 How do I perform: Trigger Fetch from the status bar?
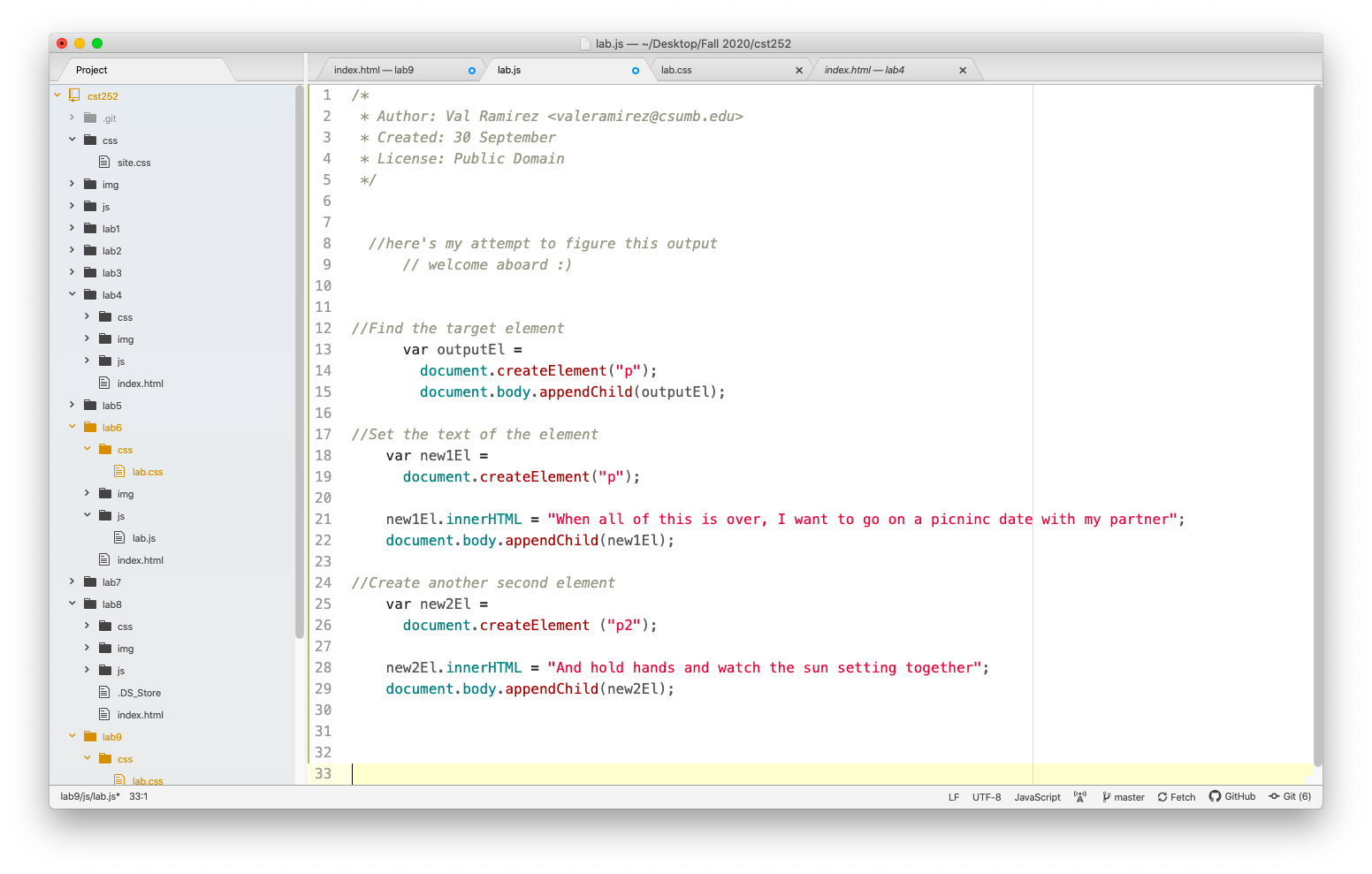(x=1176, y=796)
